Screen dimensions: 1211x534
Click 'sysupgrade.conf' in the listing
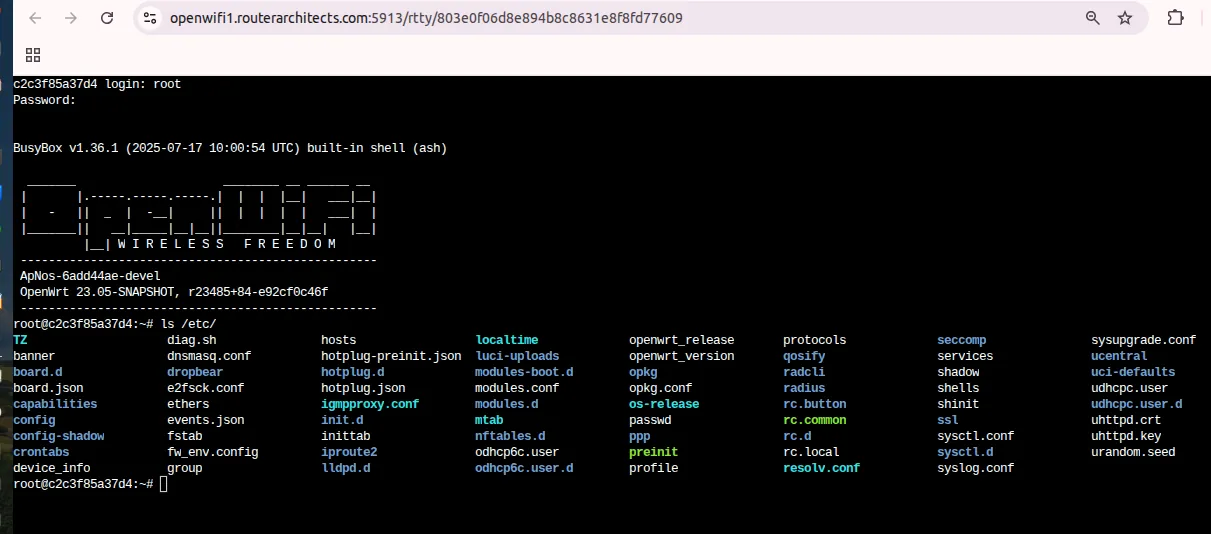pyautogui.click(x=1143, y=340)
